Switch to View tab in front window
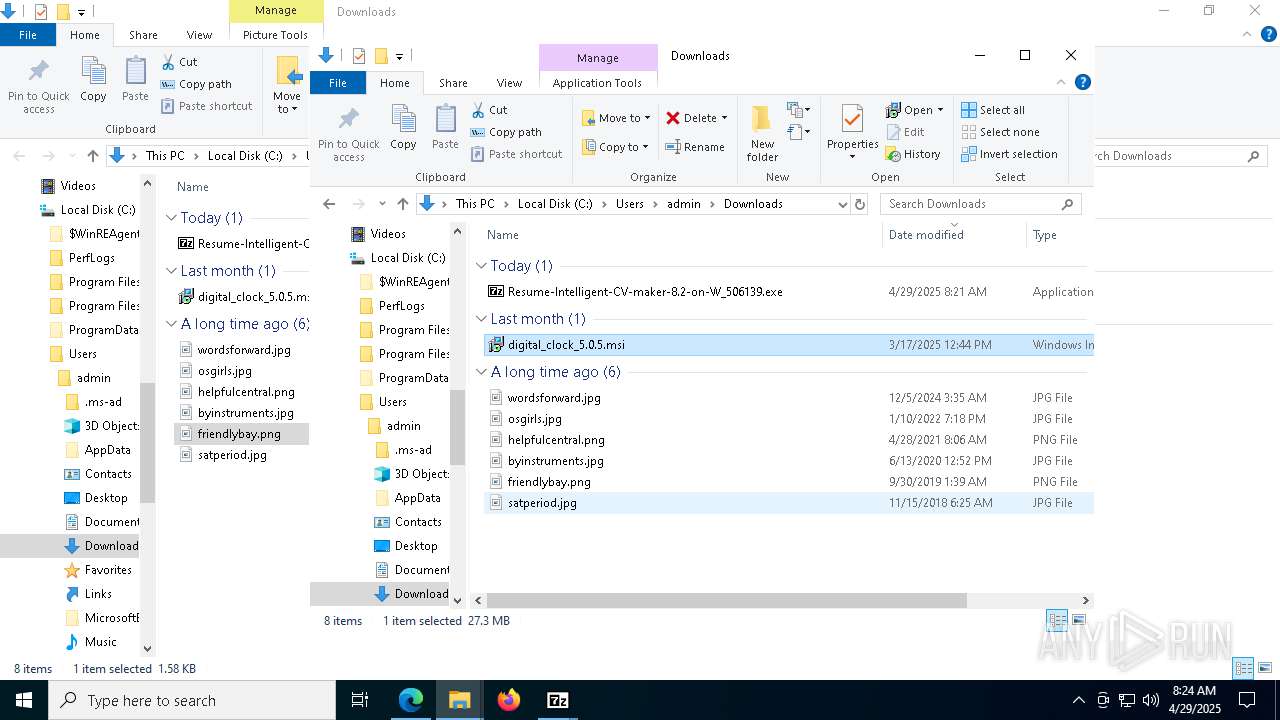Image resolution: width=1280 pixels, height=720 pixels. (510, 83)
